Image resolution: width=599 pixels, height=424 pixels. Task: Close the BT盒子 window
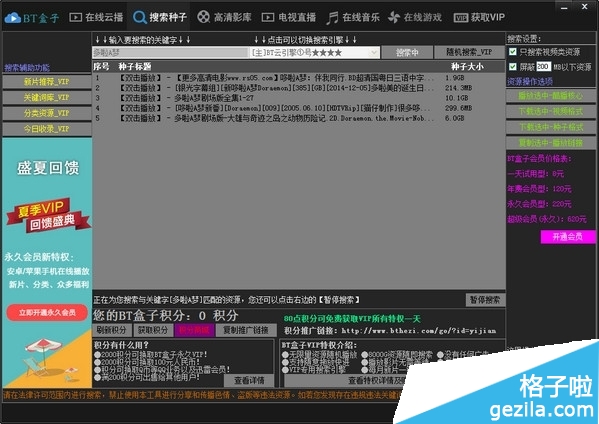click(x=585, y=6)
